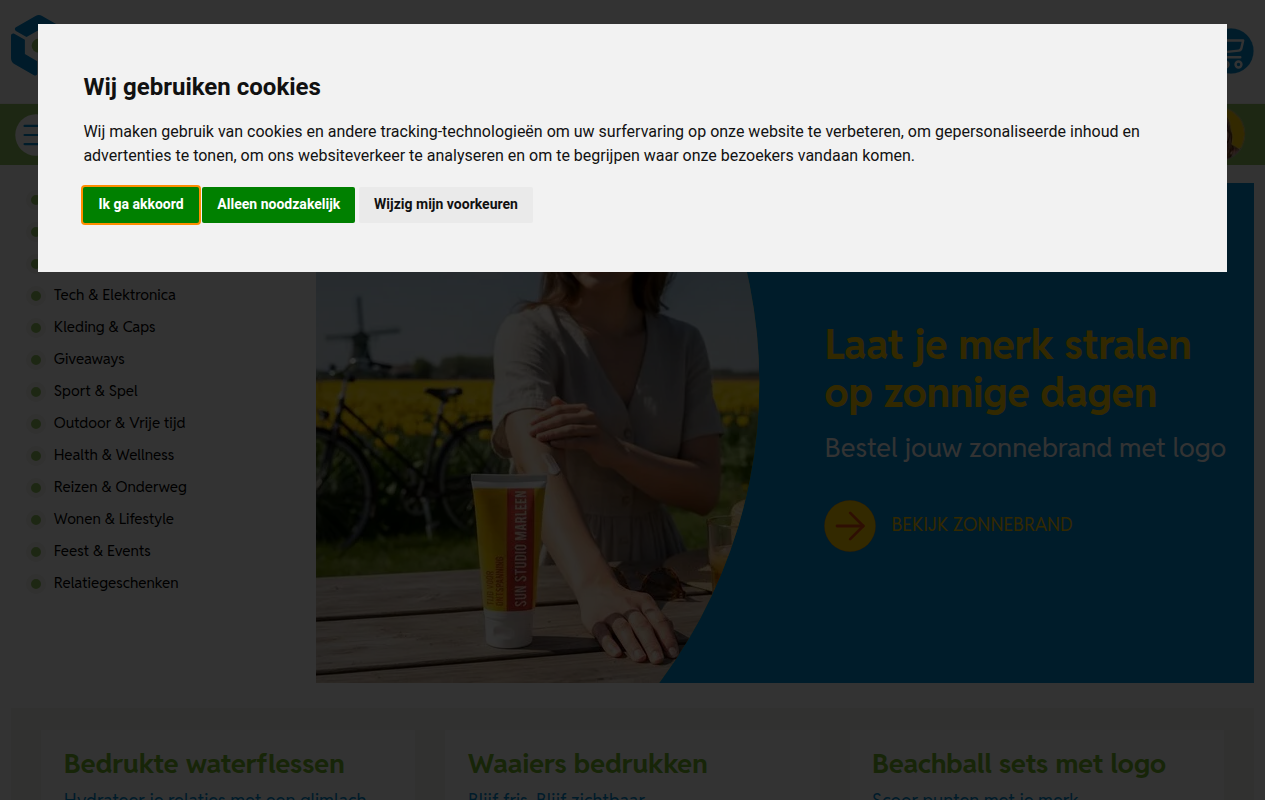This screenshot has width=1280, height=800.
Task: Select Health & Wellness category
Action: pos(114,455)
